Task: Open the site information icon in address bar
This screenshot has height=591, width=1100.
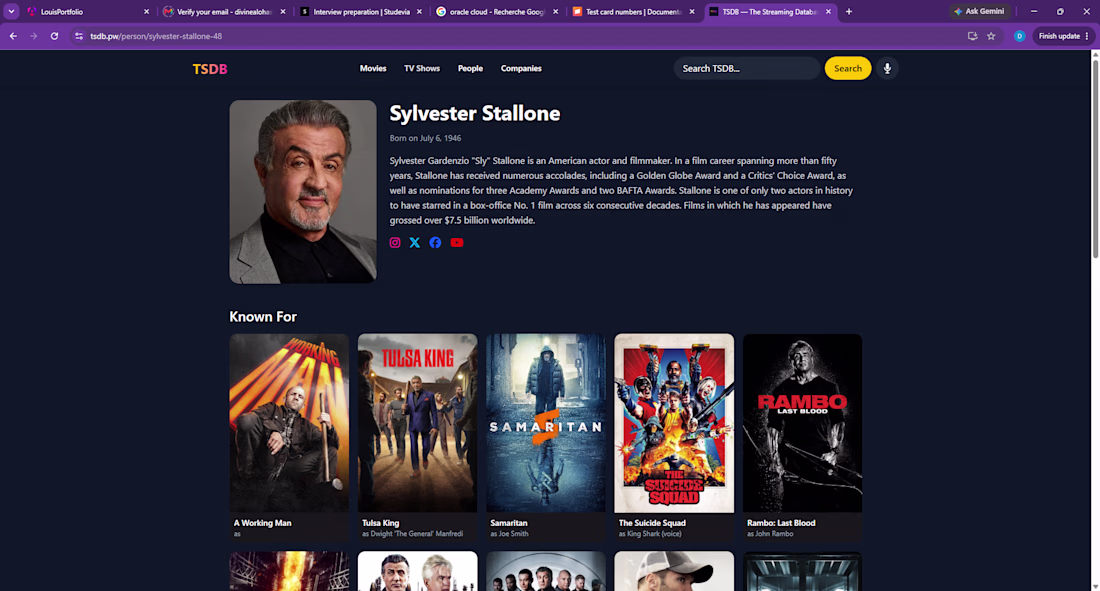Action: [79, 36]
